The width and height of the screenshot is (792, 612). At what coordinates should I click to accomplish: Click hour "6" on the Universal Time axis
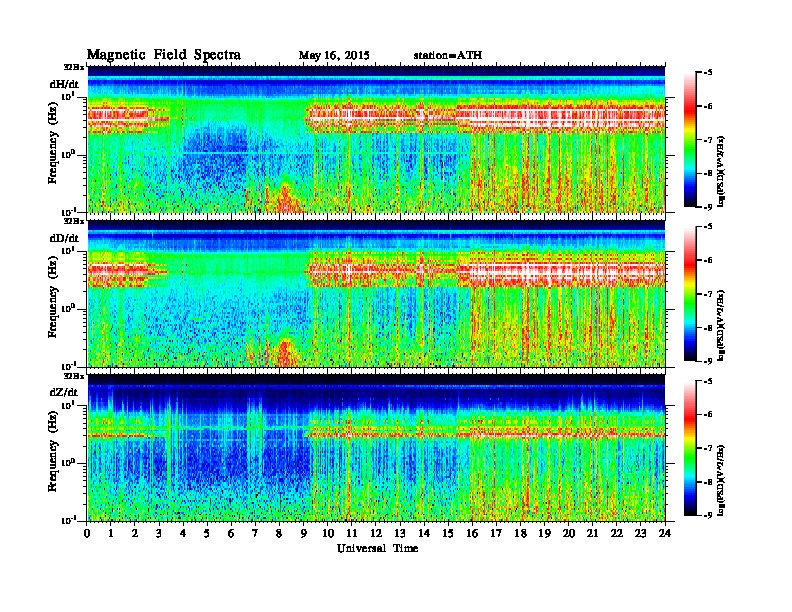231,533
